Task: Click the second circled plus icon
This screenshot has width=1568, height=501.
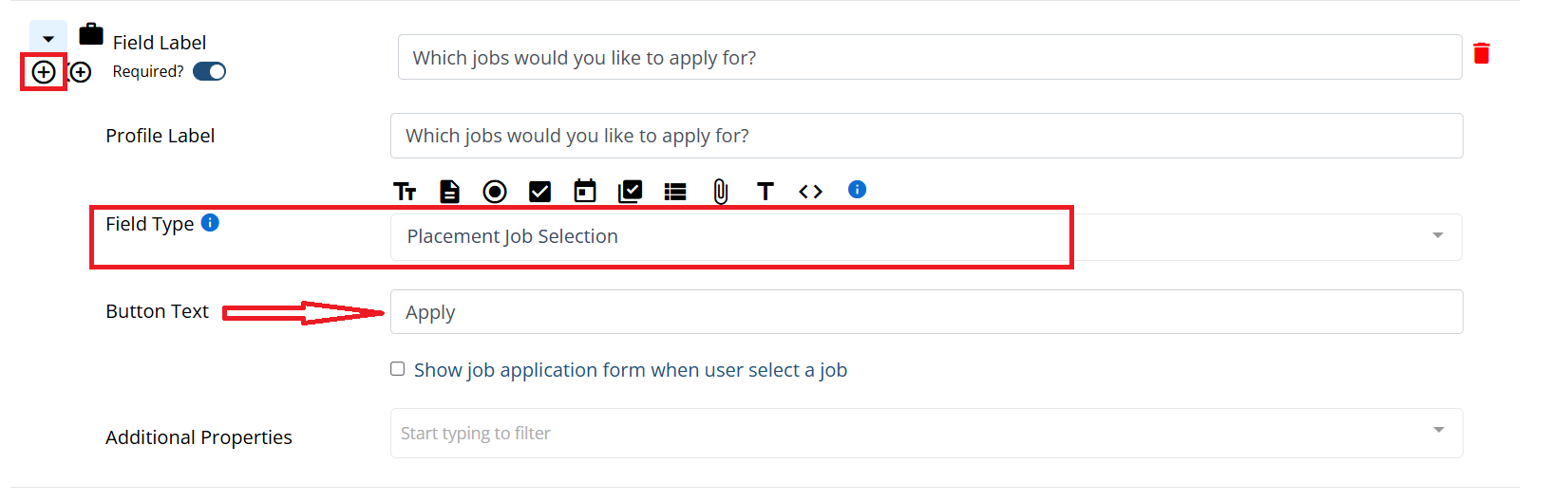Action: coord(81,72)
